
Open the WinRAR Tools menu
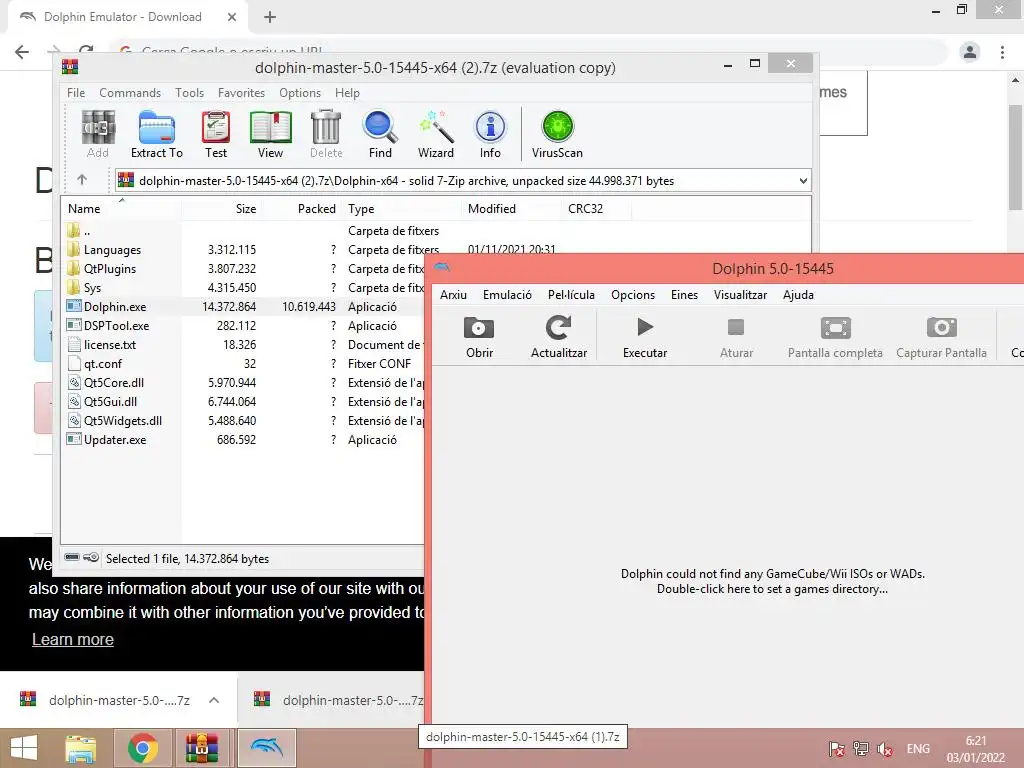(x=189, y=93)
